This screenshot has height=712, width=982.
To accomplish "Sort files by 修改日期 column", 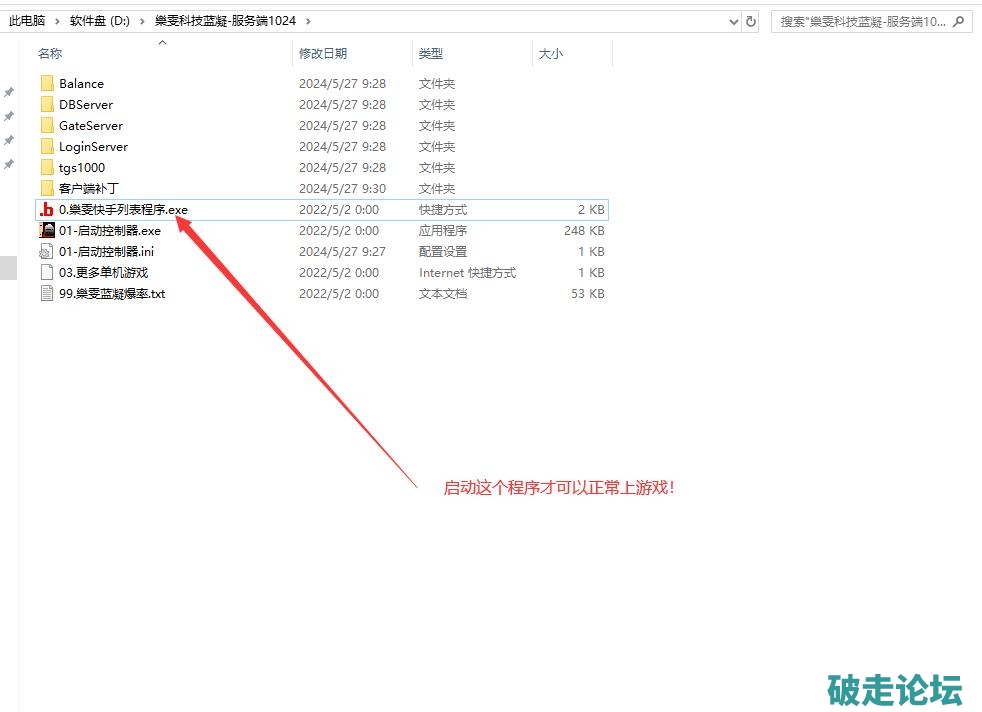I will point(323,54).
